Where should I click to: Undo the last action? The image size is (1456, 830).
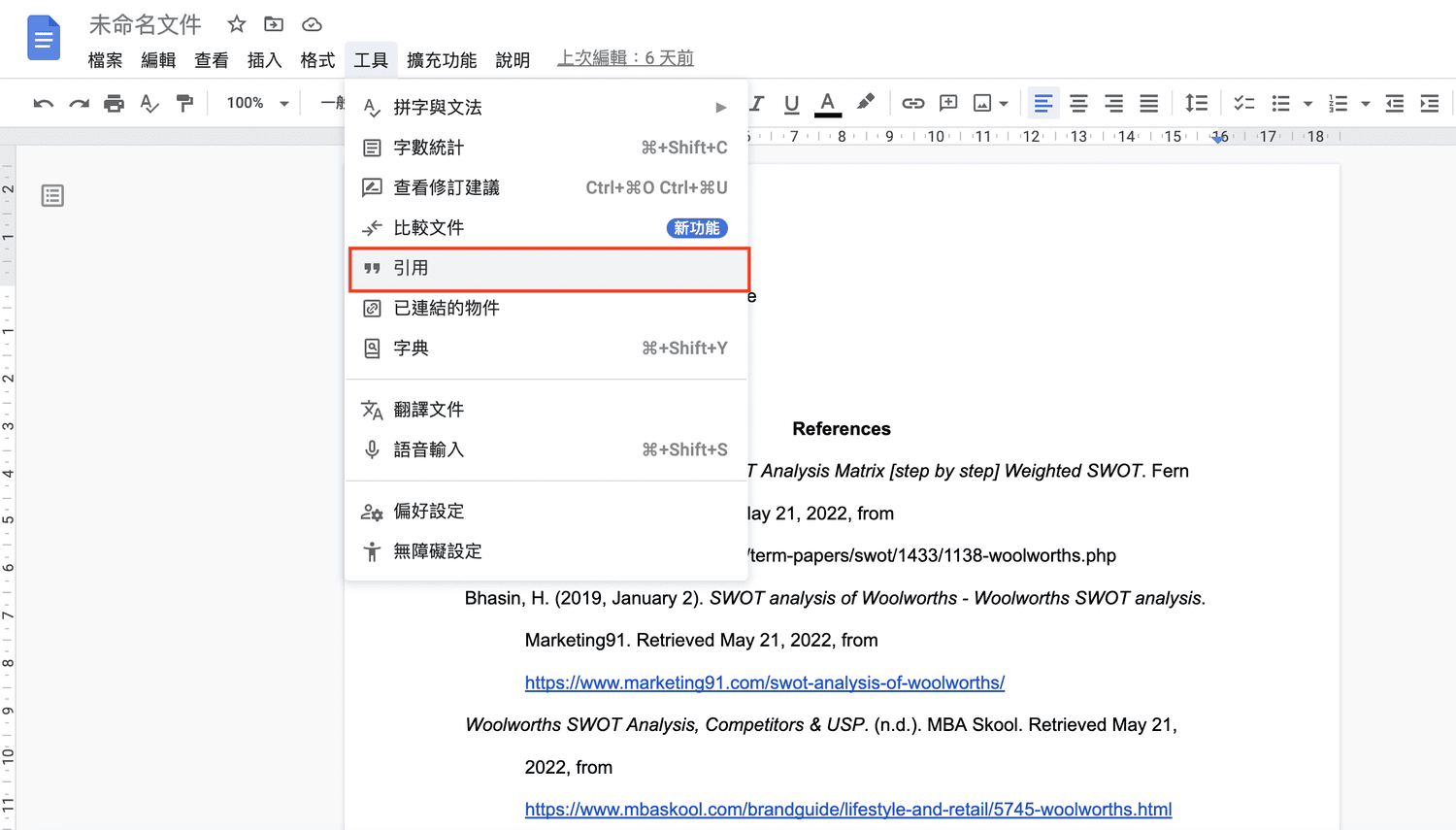pos(43,103)
